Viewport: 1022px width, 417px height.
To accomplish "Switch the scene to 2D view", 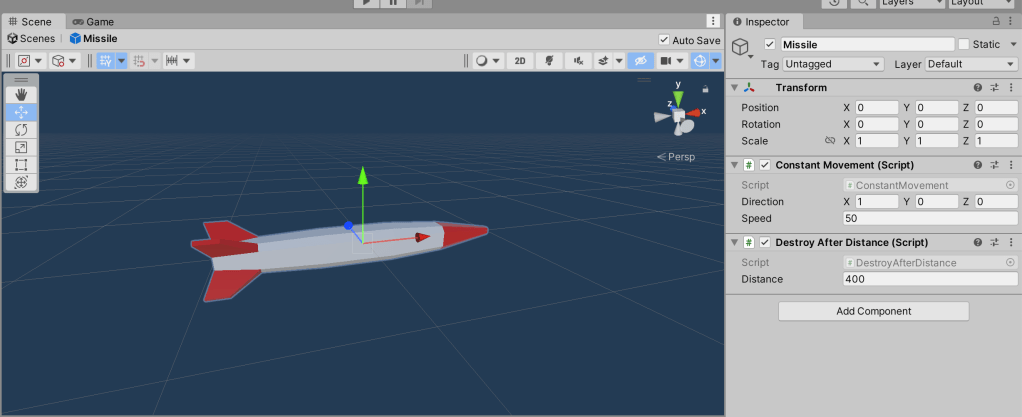I will tap(520, 61).
